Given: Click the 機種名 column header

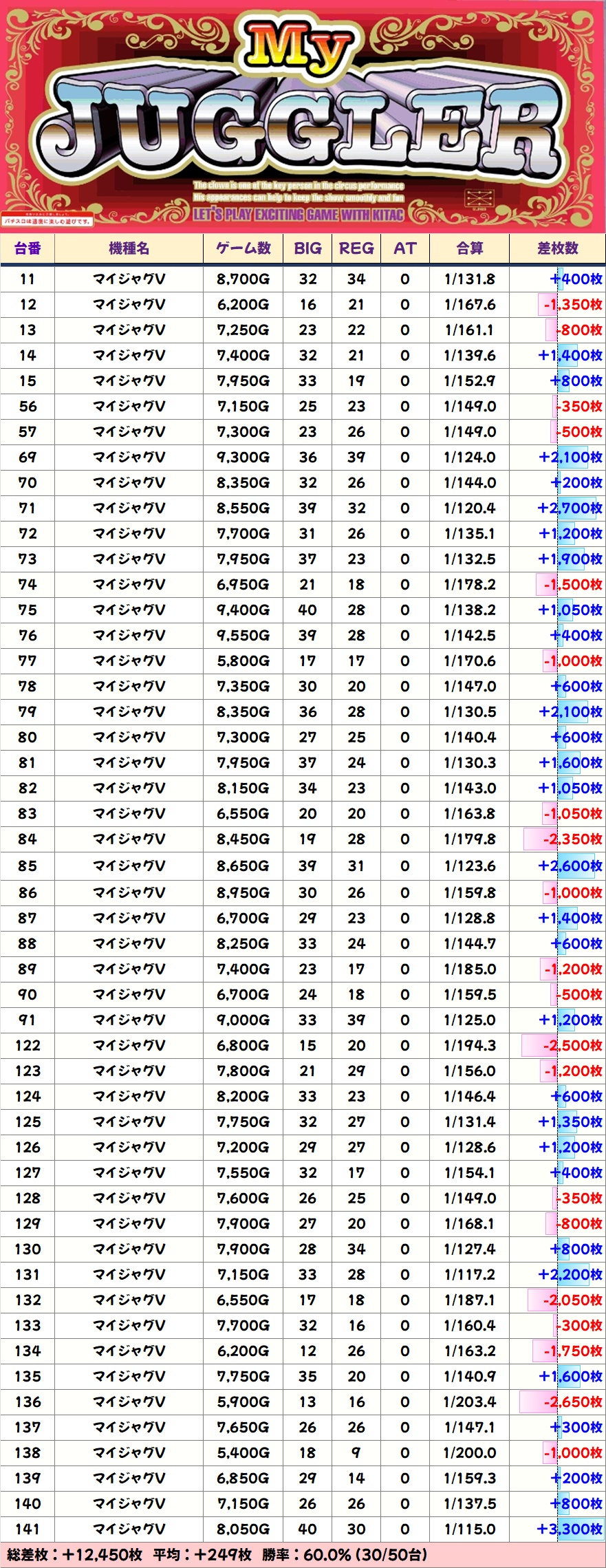Looking at the screenshot, I should tap(129, 248).
